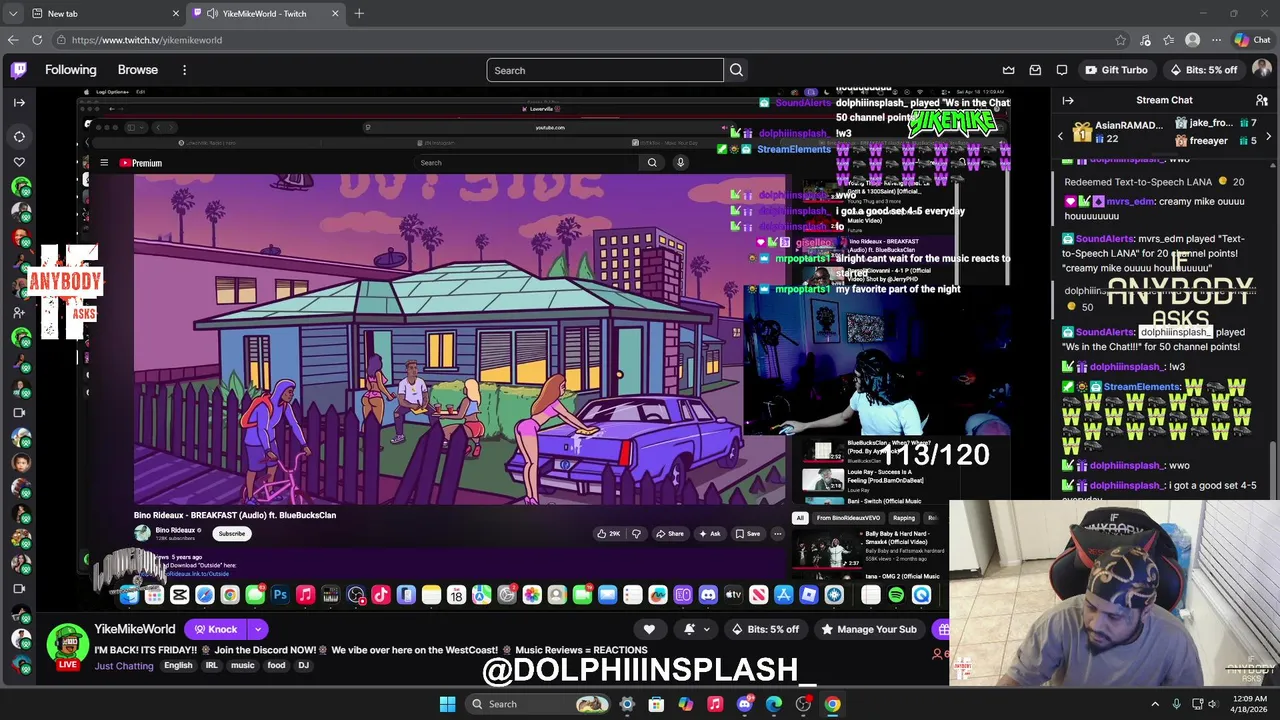Select the IRL tag
The height and width of the screenshot is (720, 1280).
(x=212, y=666)
